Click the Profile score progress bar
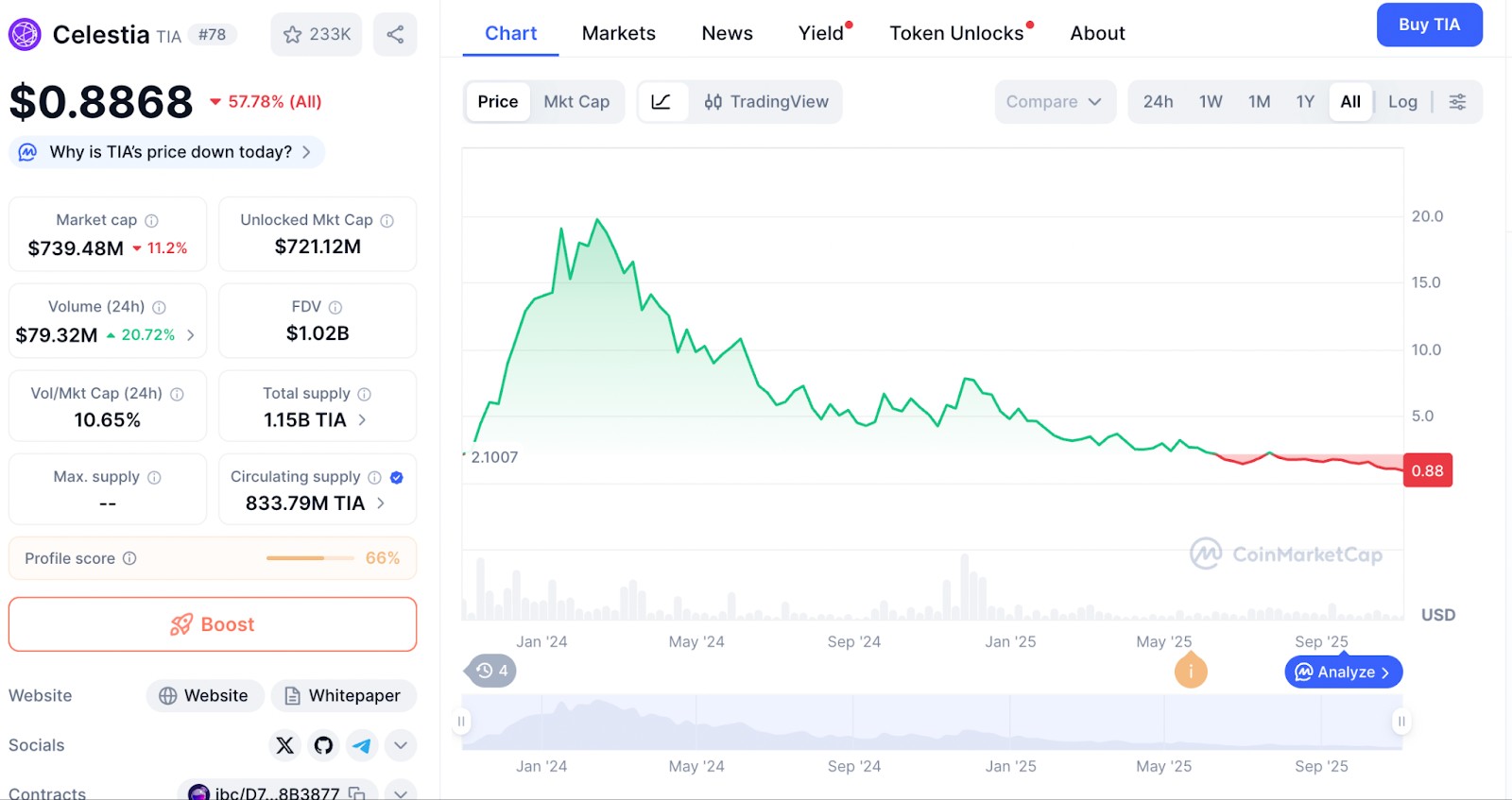 (x=308, y=558)
